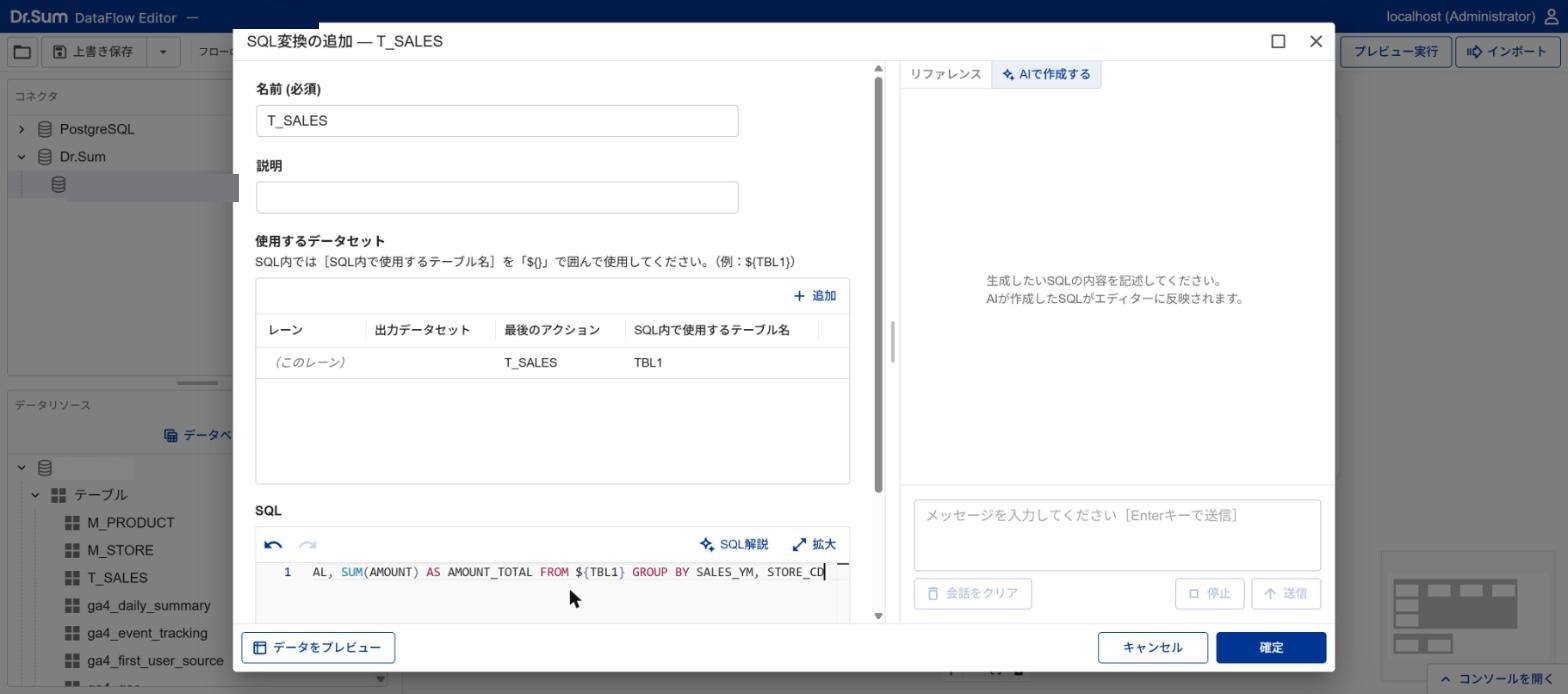Click the 停止 stop button
Viewport: 1568px width, 694px height.
pyautogui.click(x=1209, y=593)
